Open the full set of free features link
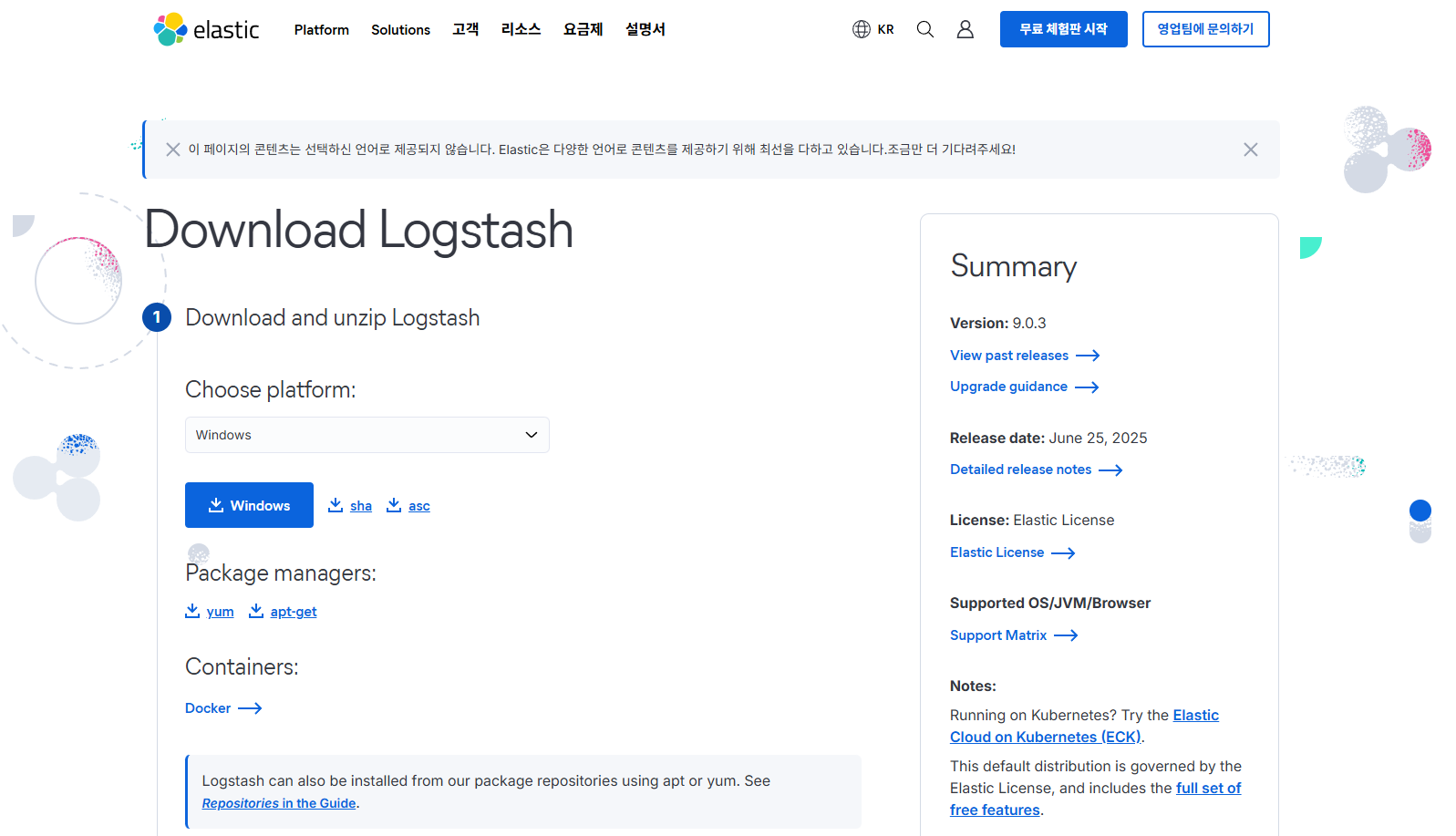This screenshot has width=1456, height=836. (x=1095, y=799)
